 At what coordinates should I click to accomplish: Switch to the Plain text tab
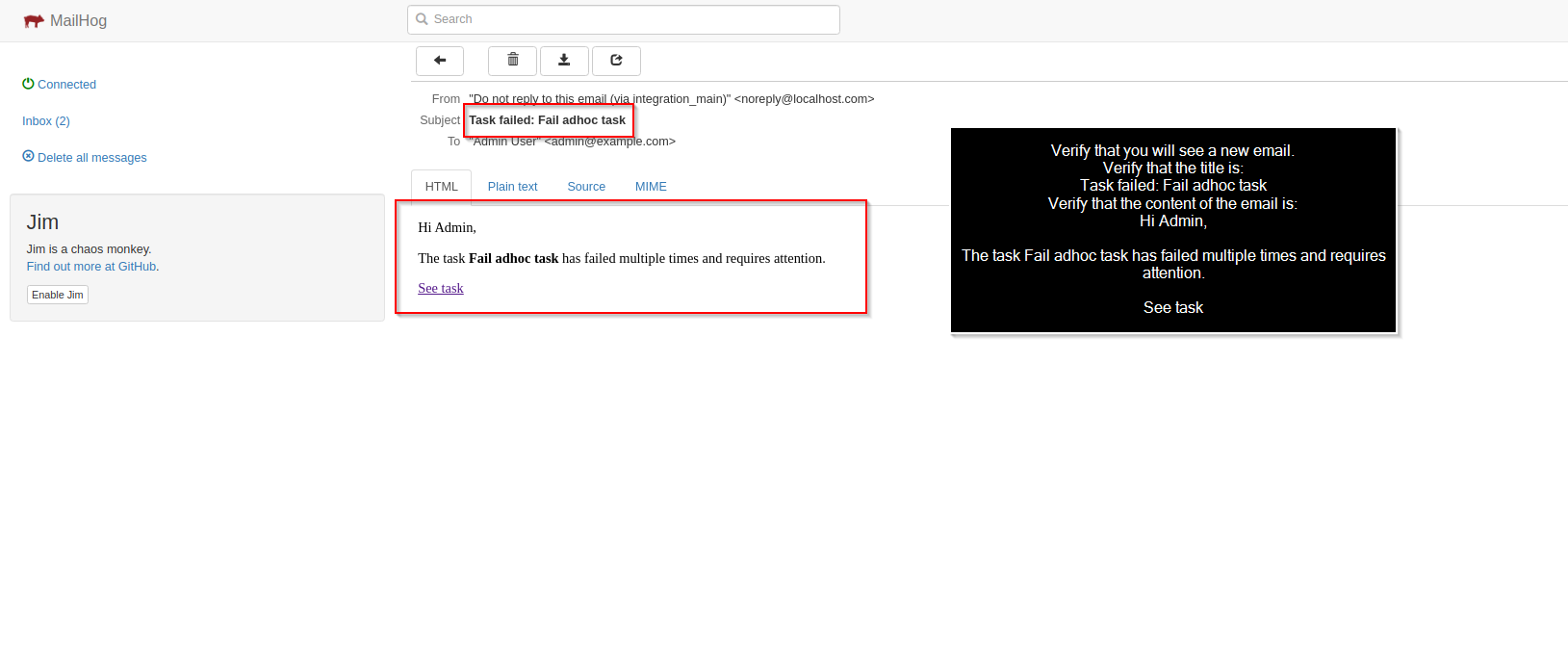pyautogui.click(x=512, y=187)
